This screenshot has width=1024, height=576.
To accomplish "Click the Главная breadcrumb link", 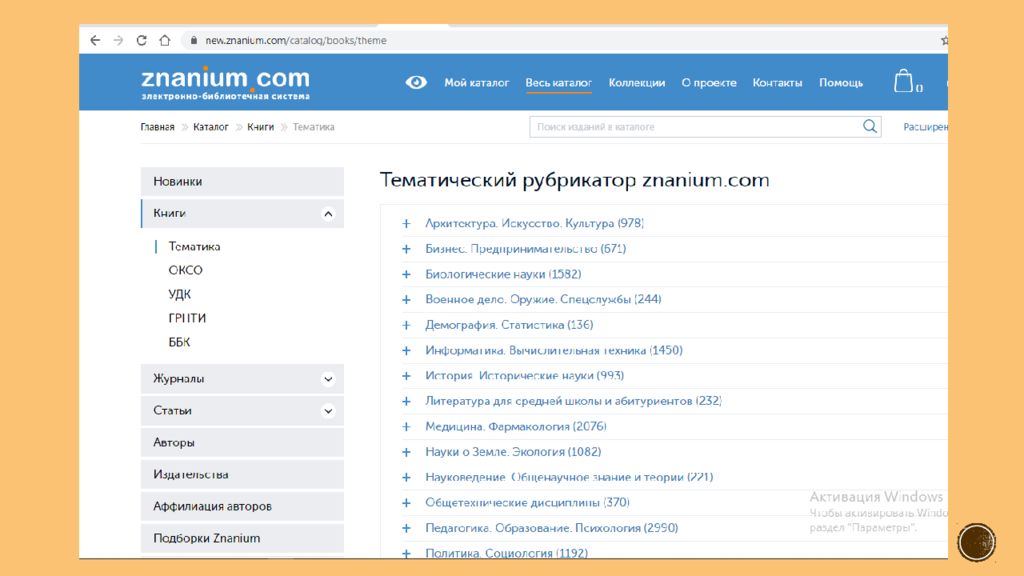I will tap(157, 127).
